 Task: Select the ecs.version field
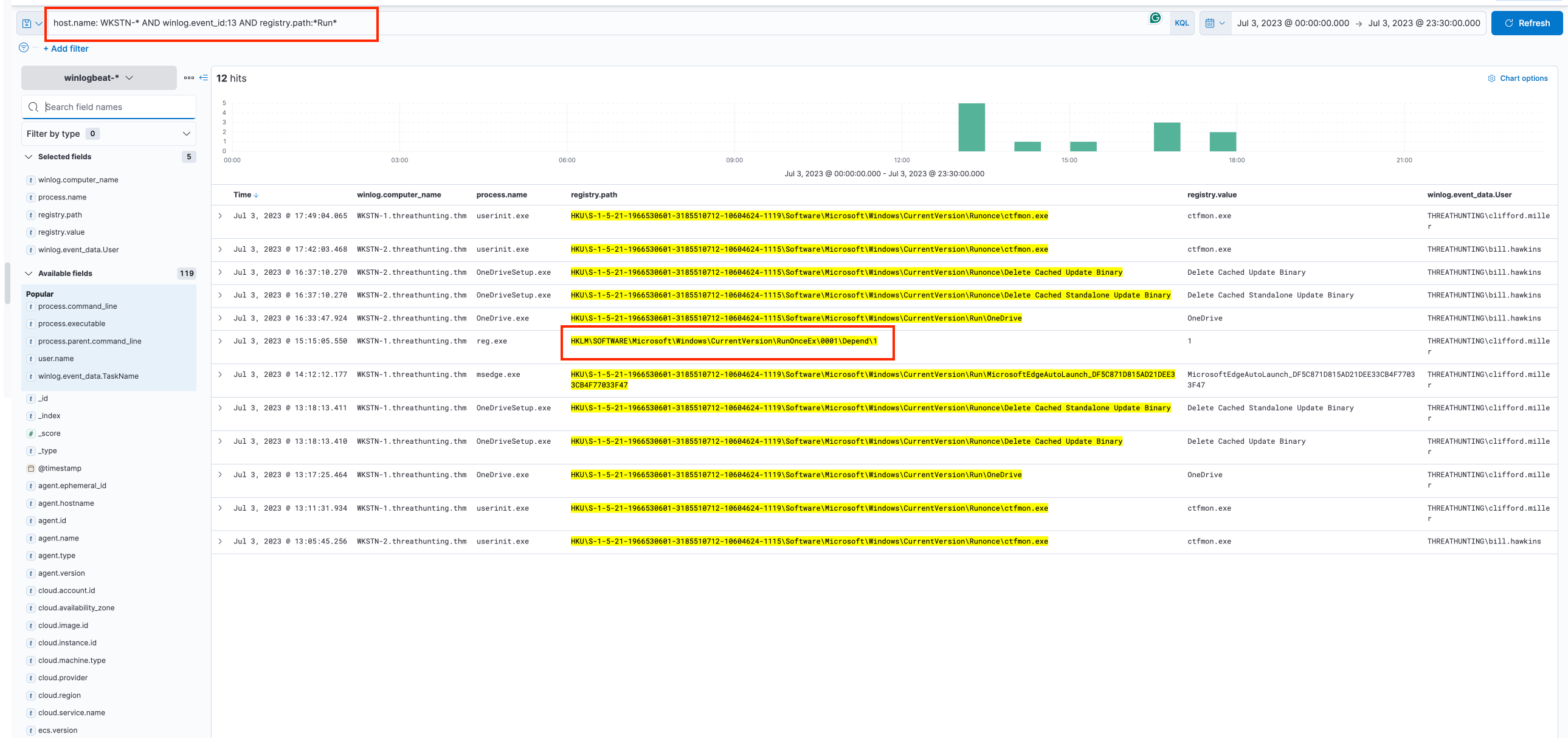[58, 731]
